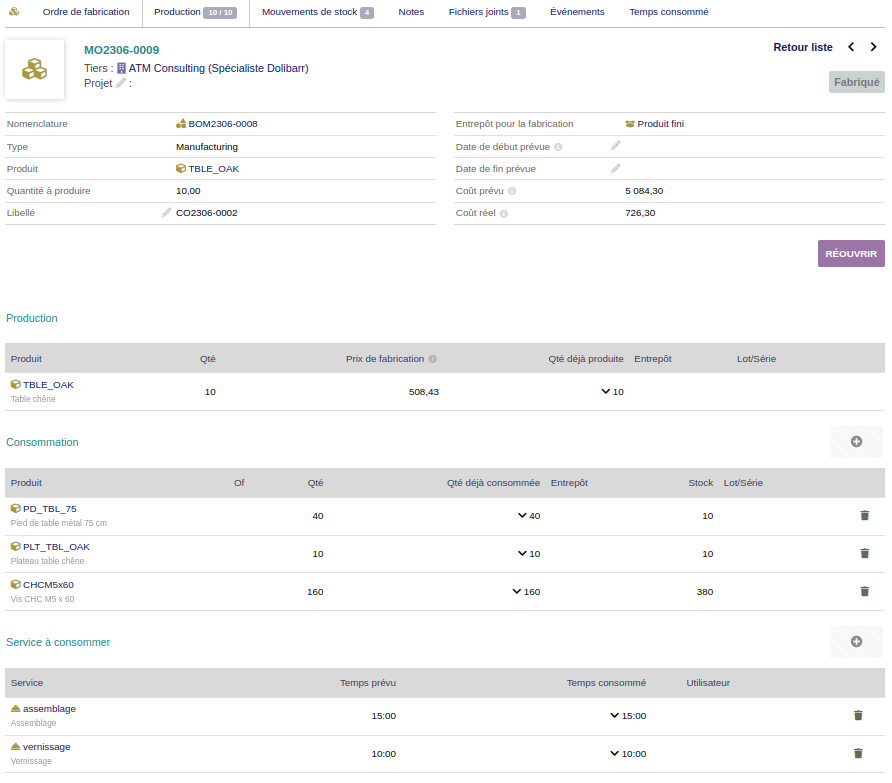Expand consumed quantity for PD_TBL_75

[522, 516]
